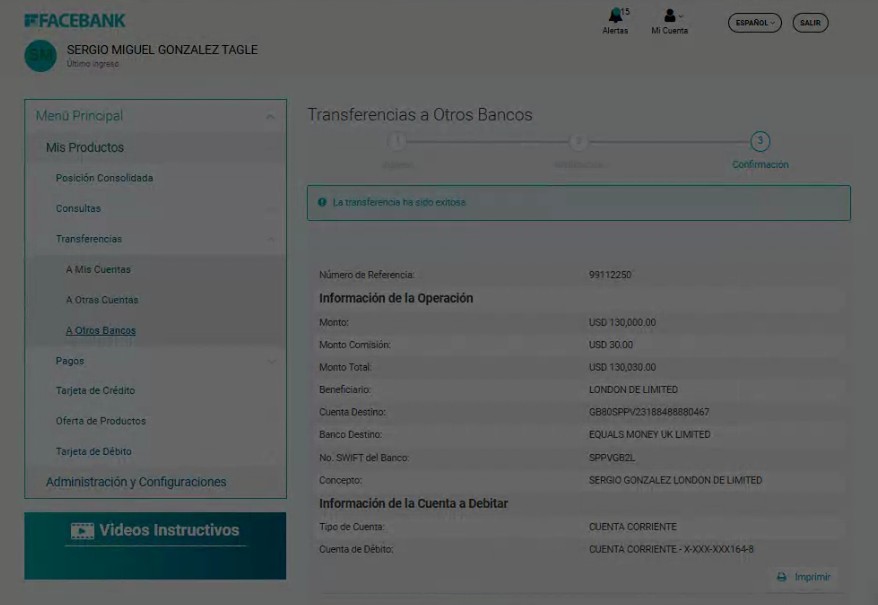Open Administración y Configuraciones section
The width and height of the screenshot is (878, 605).
pos(136,482)
